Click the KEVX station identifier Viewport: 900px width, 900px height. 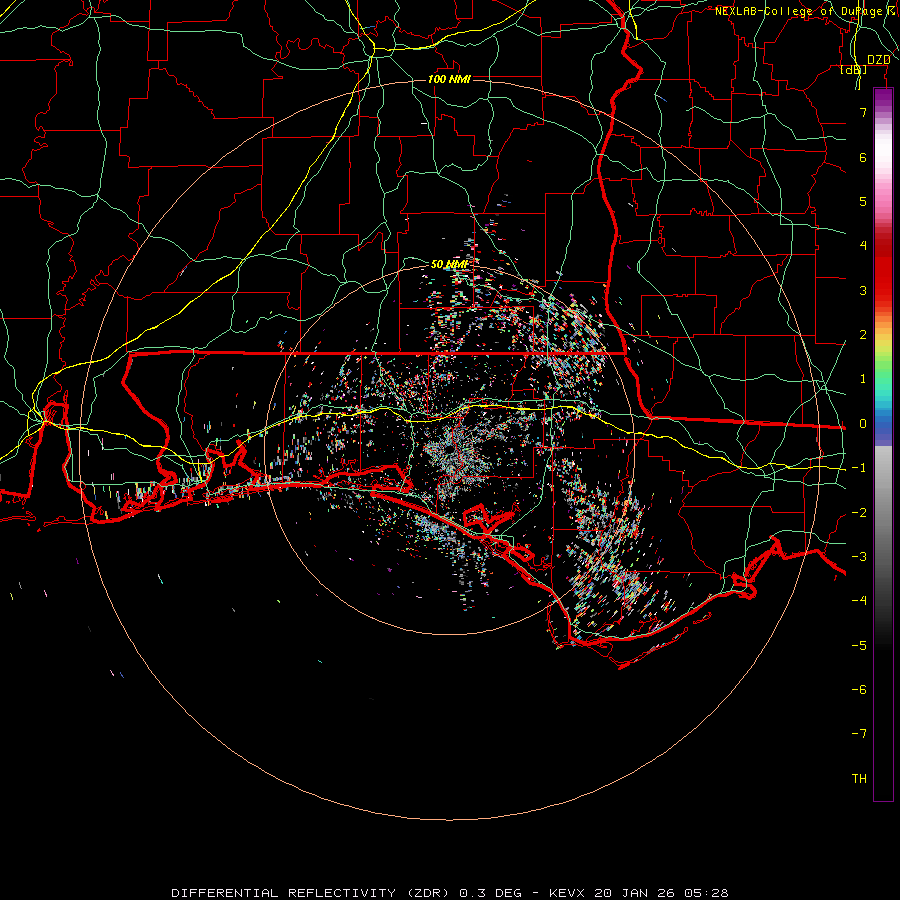pos(568,893)
